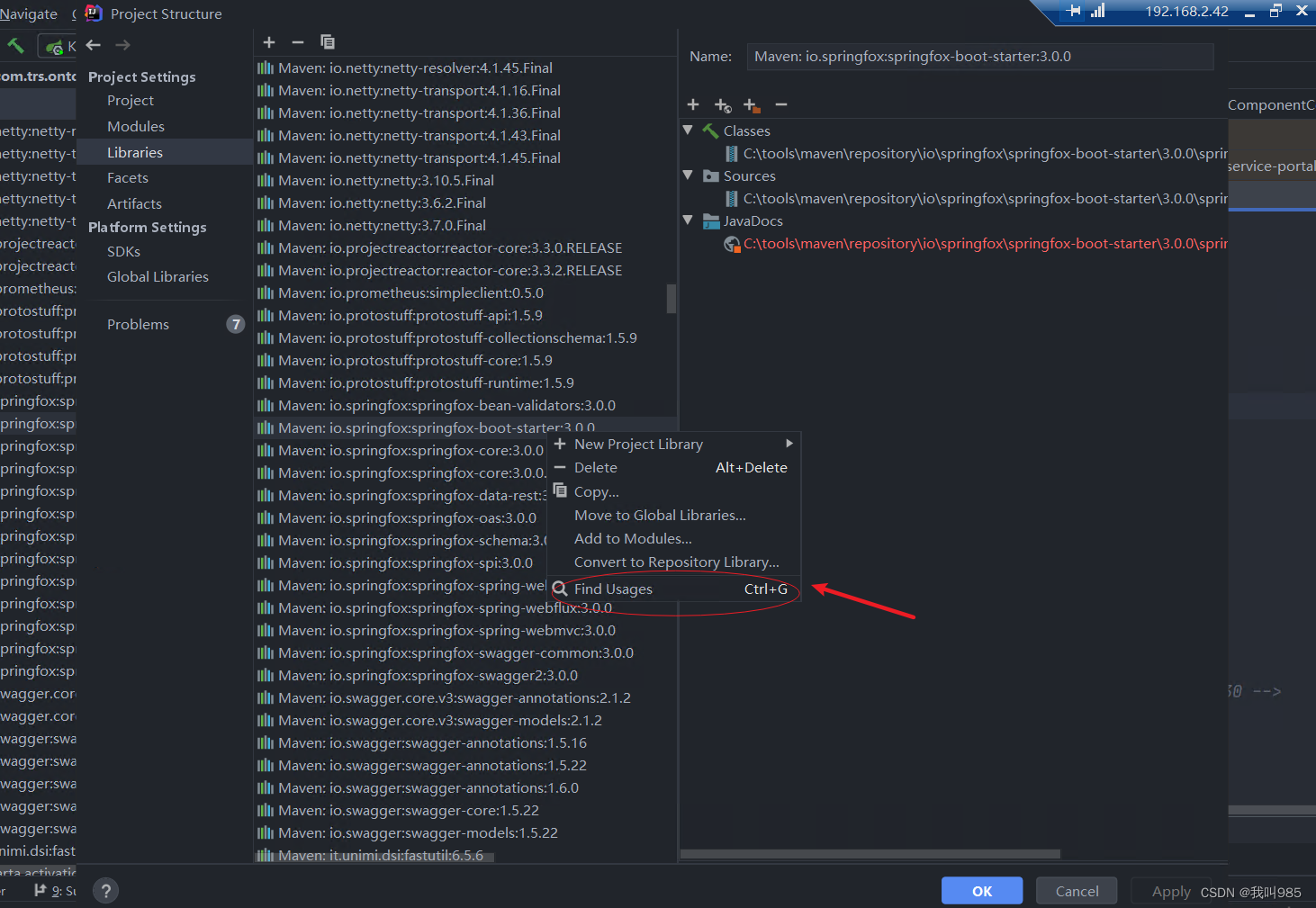
Task: Select Add to Modules... menu entry
Action: (x=673, y=539)
